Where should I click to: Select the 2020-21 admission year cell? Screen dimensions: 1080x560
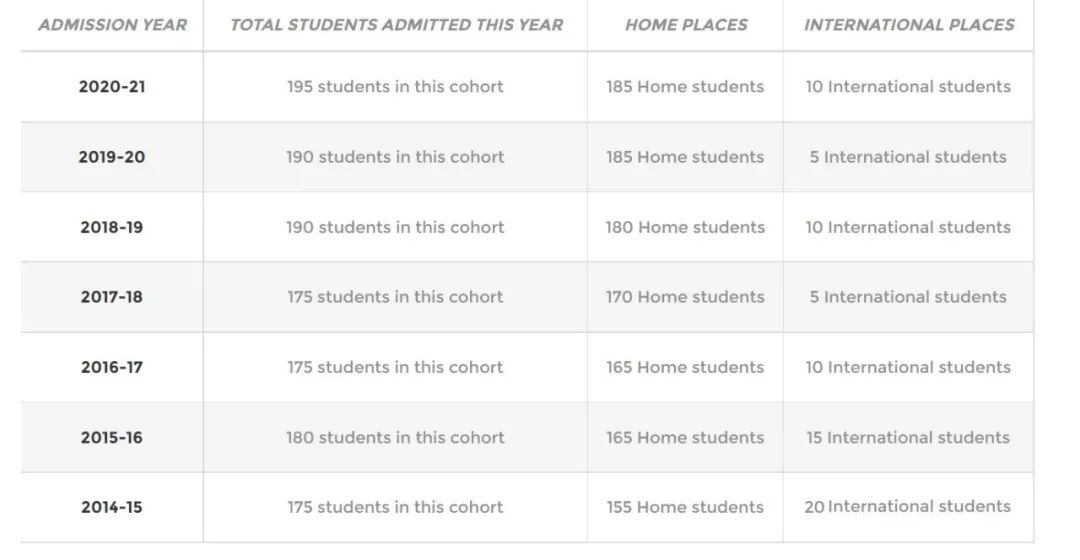click(x=112, y=87)
